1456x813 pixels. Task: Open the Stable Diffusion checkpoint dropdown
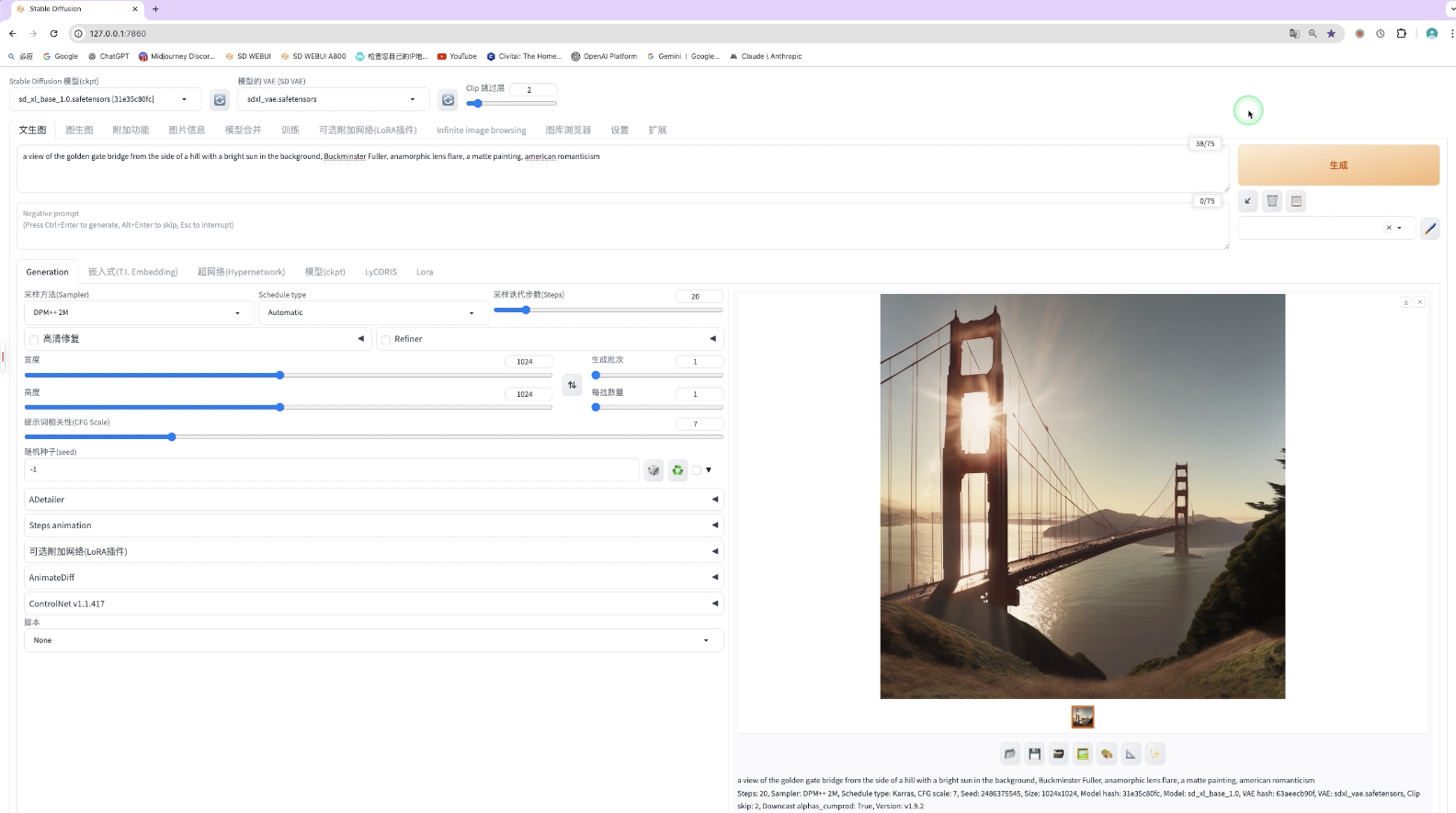(x=105, y=99)
